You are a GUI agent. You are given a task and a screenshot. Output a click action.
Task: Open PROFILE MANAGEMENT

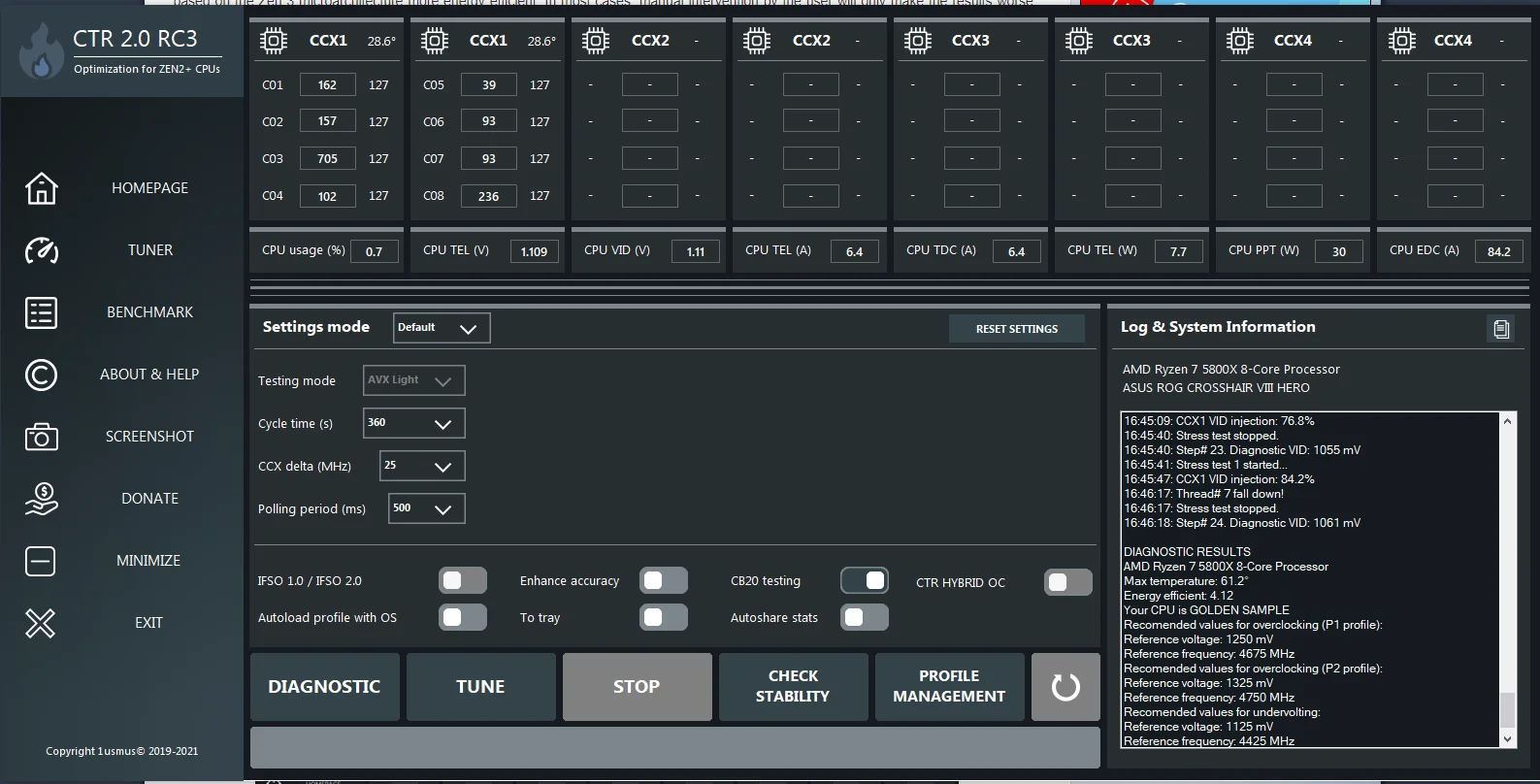click(949, 687)
